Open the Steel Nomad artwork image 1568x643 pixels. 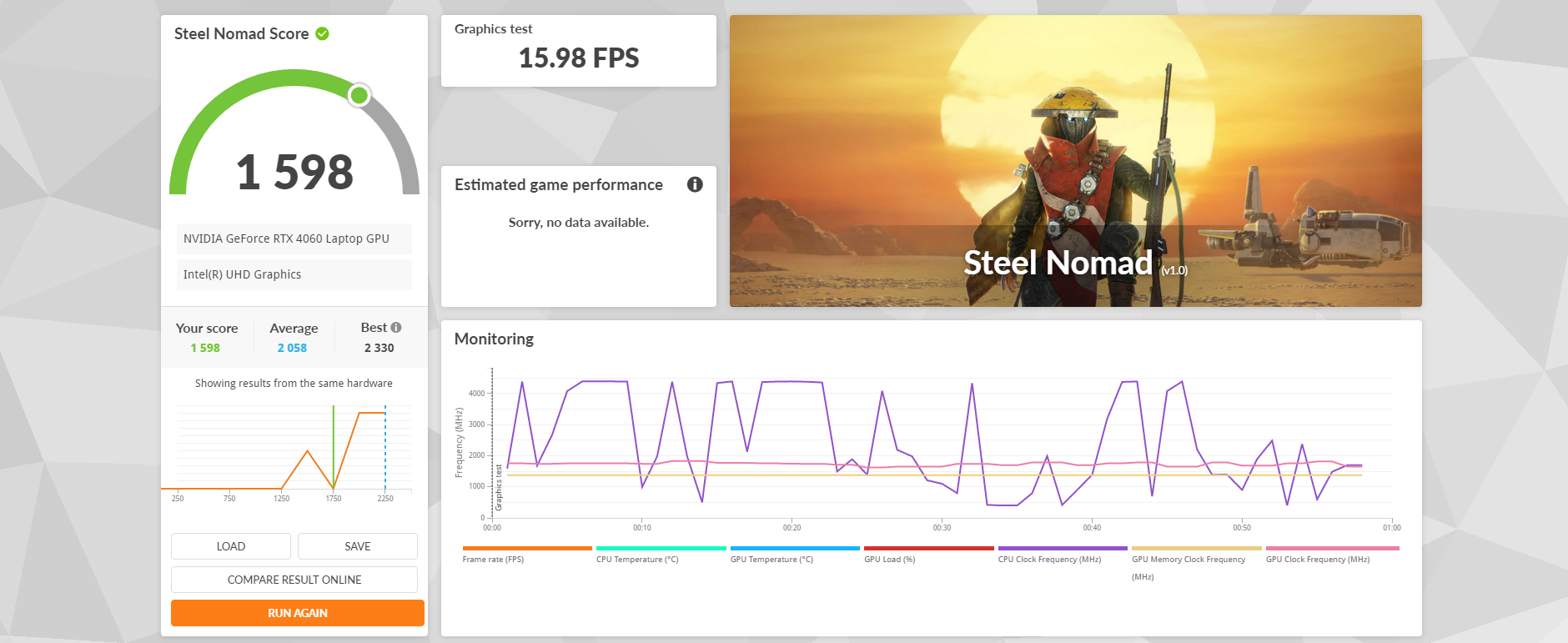coord(1076,161)
